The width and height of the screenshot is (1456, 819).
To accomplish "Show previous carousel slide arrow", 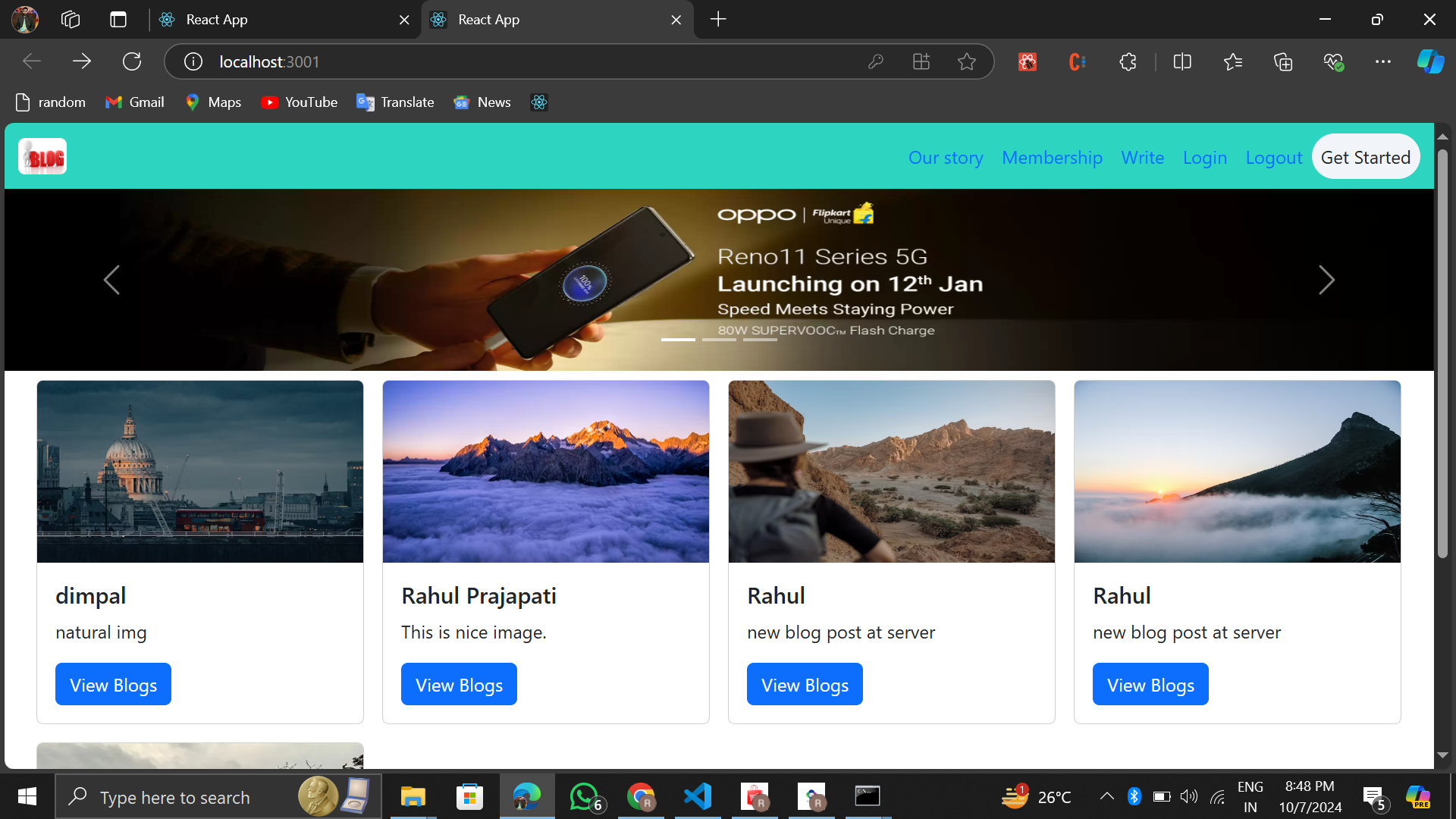I will coord(111,280).
